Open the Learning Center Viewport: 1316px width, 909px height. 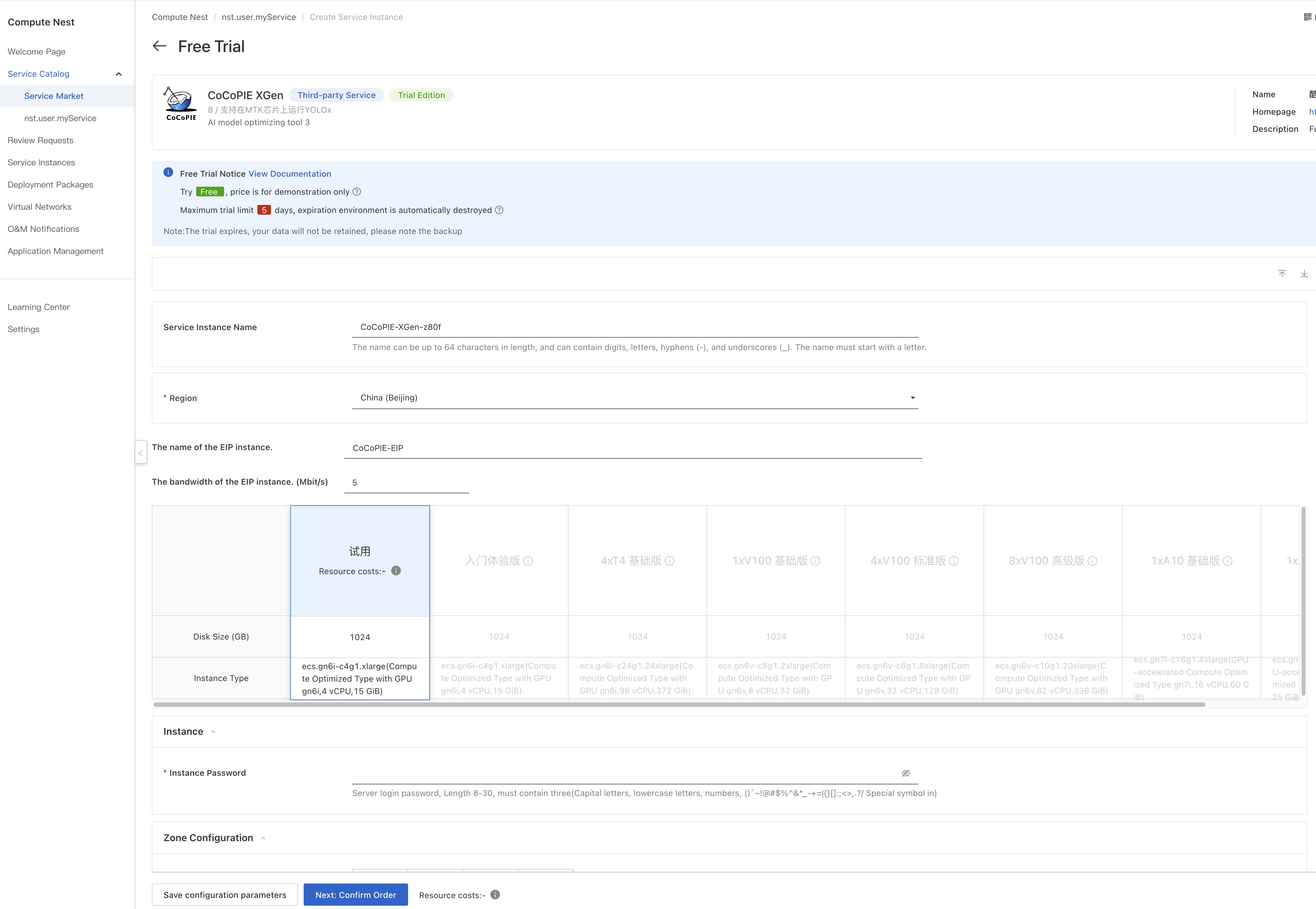point(39,307)
